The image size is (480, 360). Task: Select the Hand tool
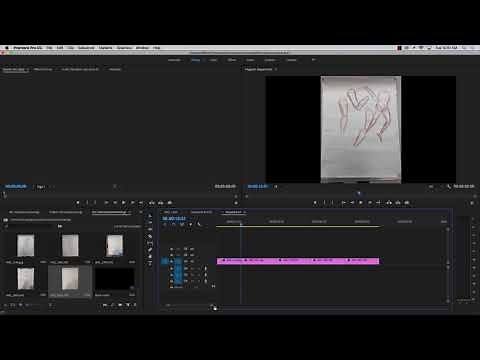[x=150, y=257]
